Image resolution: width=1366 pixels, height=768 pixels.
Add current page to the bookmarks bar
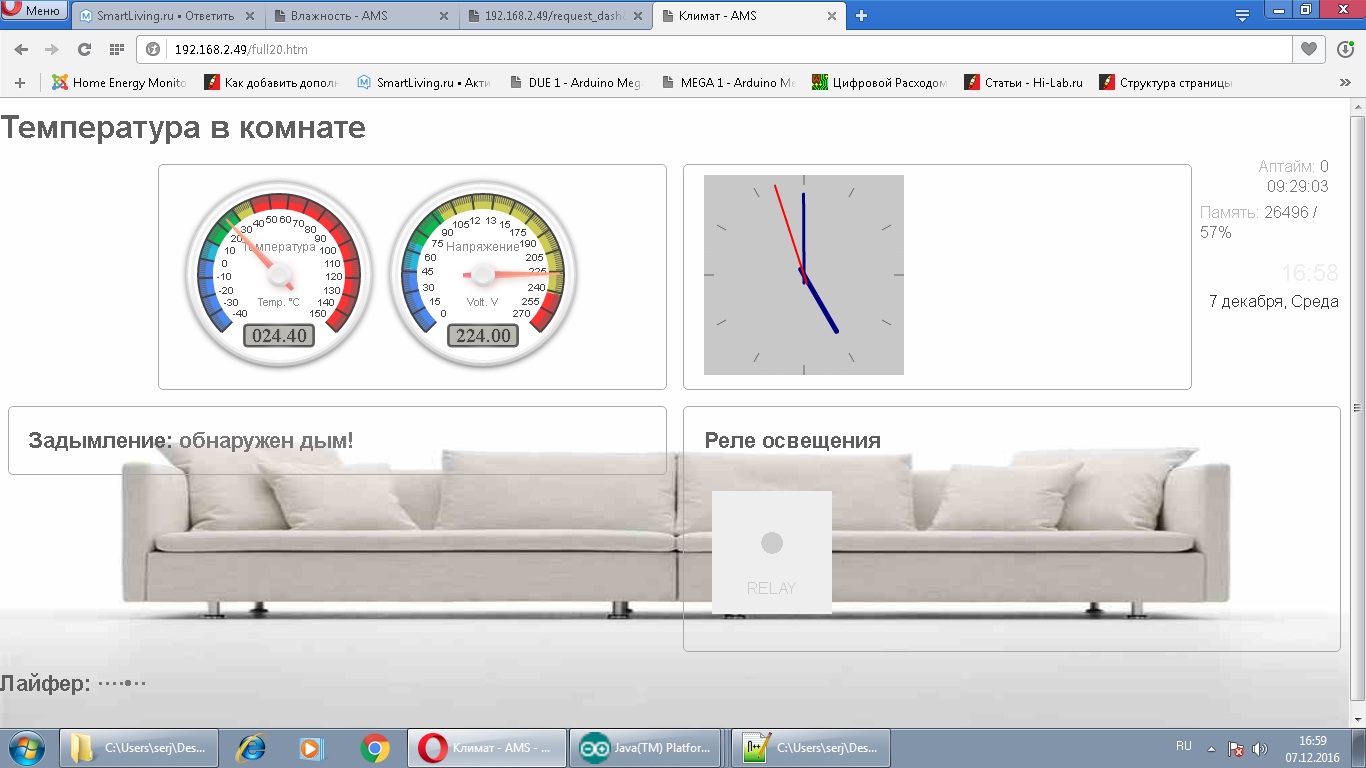tap(19, 83)
